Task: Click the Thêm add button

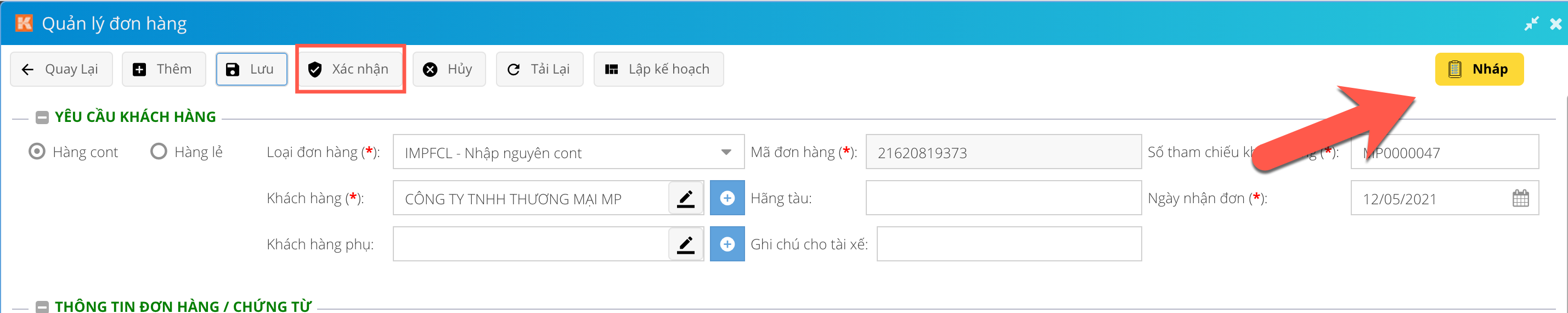Action: click(x=163, y=69)
